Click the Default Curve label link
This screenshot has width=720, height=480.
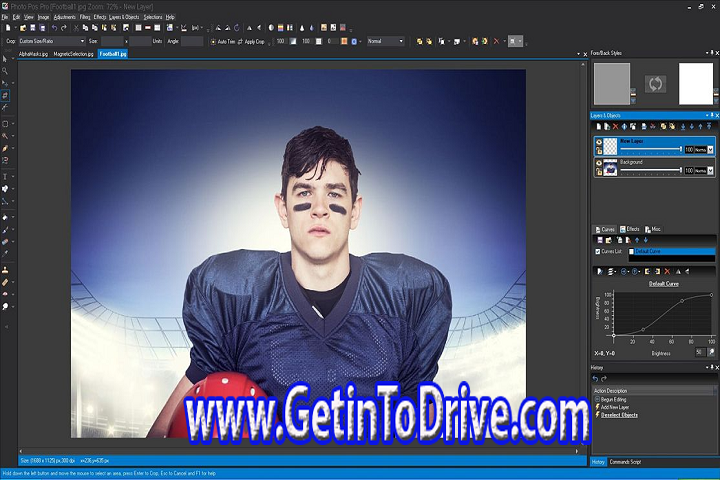coord(664,284)
